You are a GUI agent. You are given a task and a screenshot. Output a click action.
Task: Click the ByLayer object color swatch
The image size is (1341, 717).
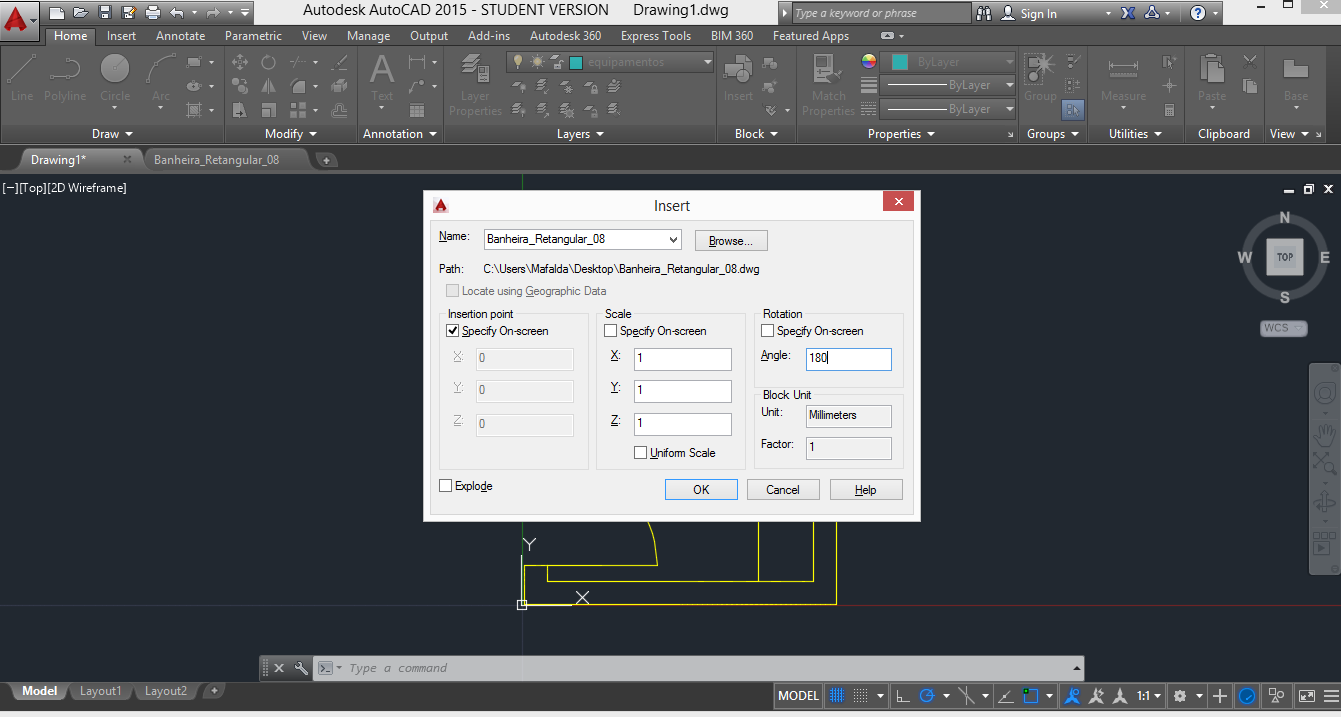900,62
